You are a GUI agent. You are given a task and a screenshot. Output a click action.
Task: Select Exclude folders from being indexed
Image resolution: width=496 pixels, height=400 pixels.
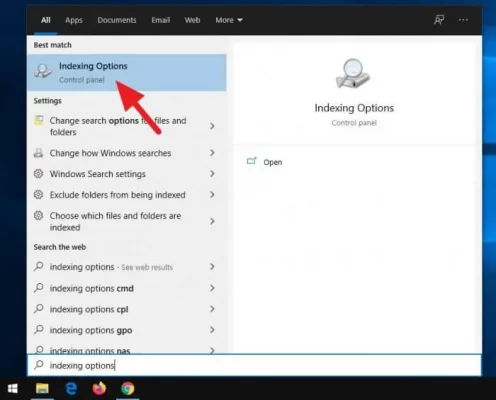127,195
